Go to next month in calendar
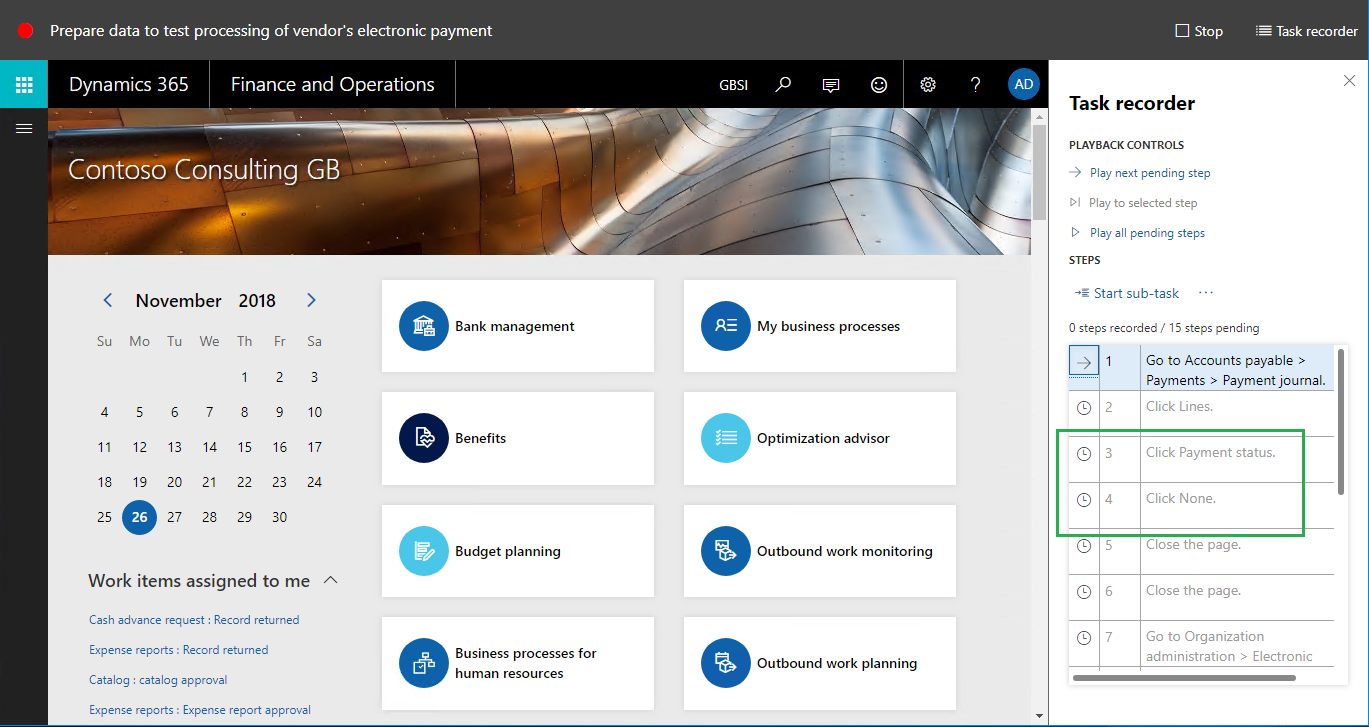 pos(311,300)
